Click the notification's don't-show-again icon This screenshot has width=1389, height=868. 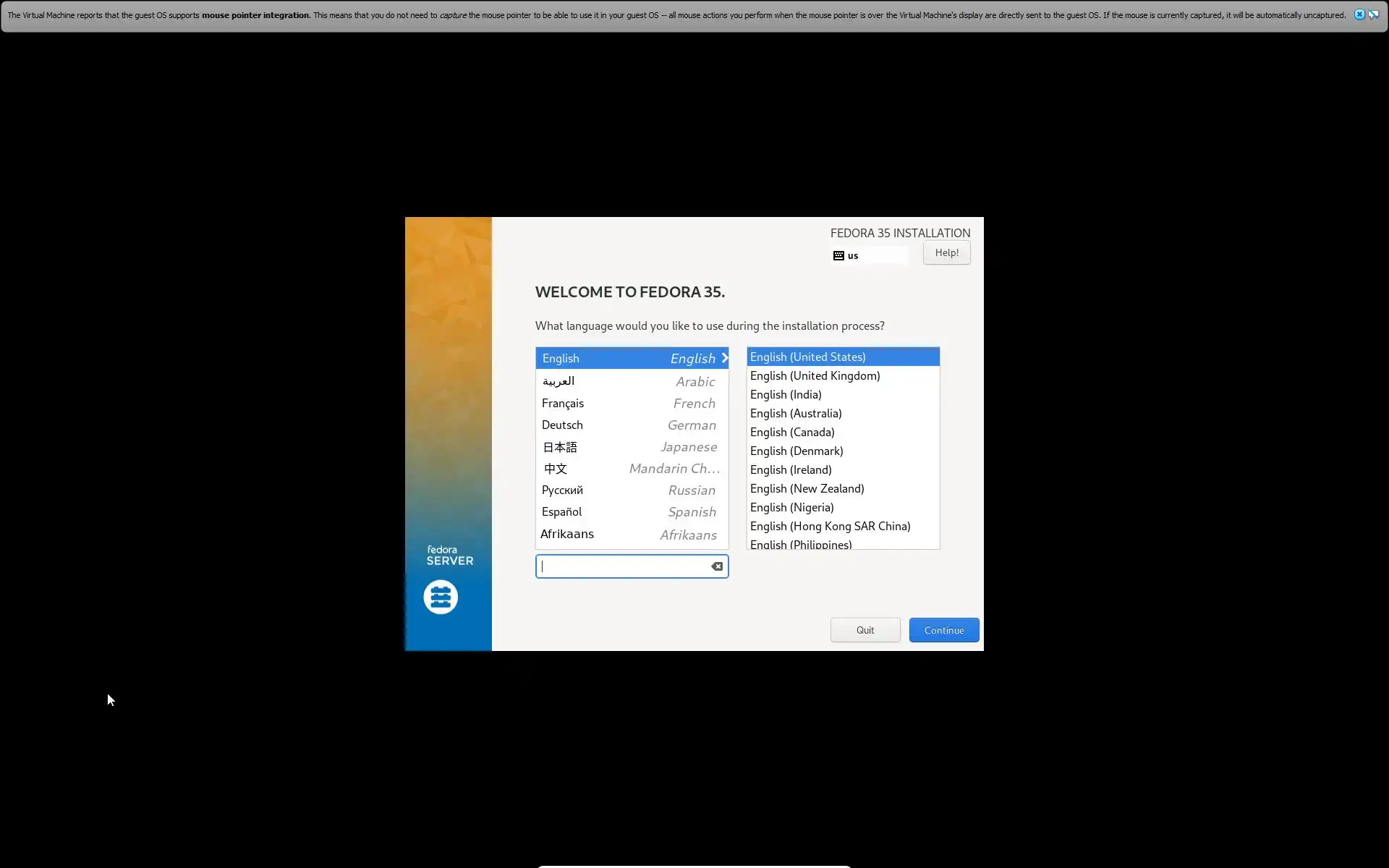pos(1373,14)
